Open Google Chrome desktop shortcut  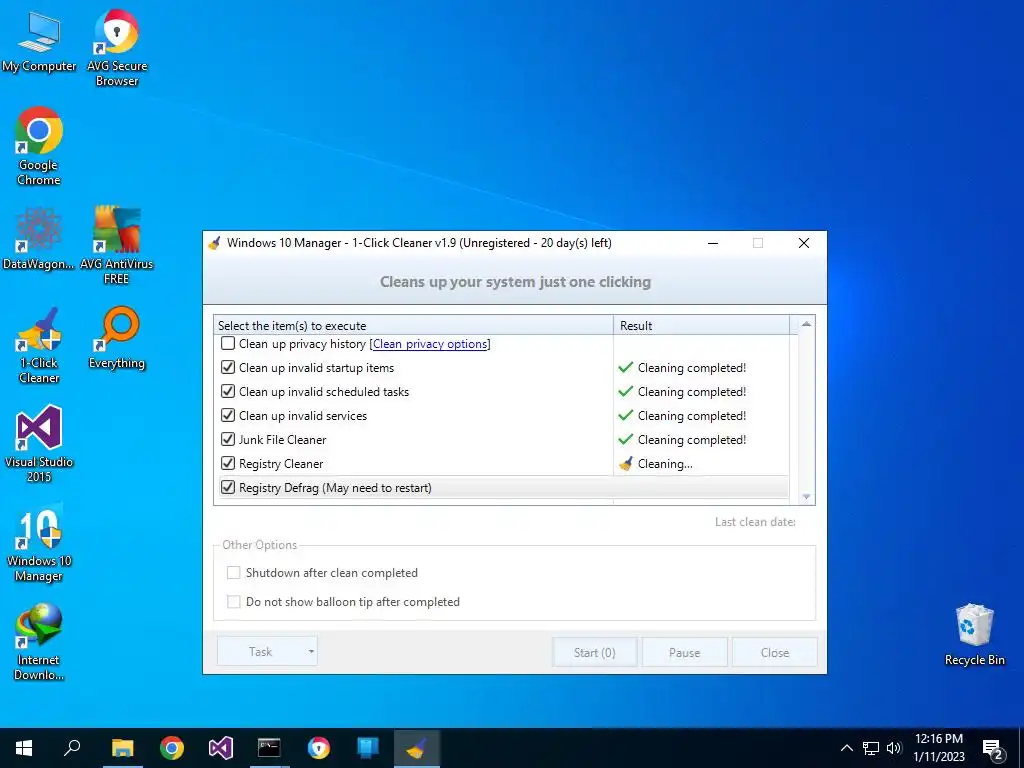(x=39, y=146)
